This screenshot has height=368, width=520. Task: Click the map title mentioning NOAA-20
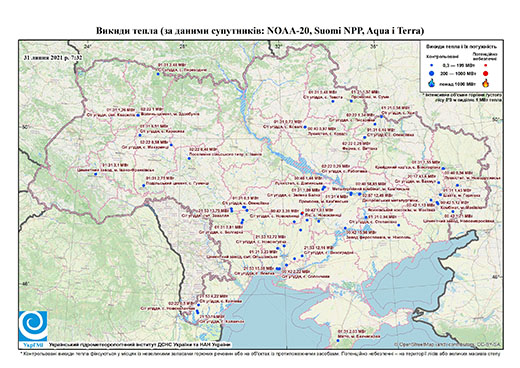[260, 31]
